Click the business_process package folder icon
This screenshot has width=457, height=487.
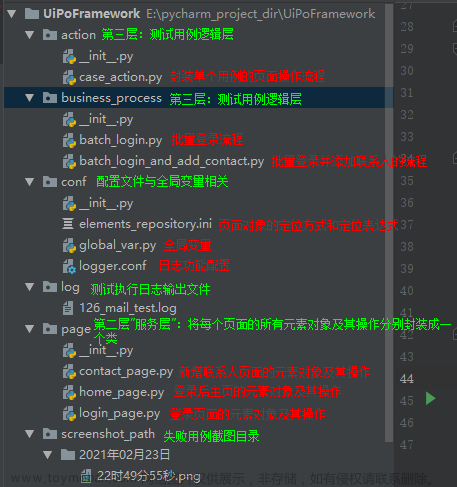click(50, 97)
